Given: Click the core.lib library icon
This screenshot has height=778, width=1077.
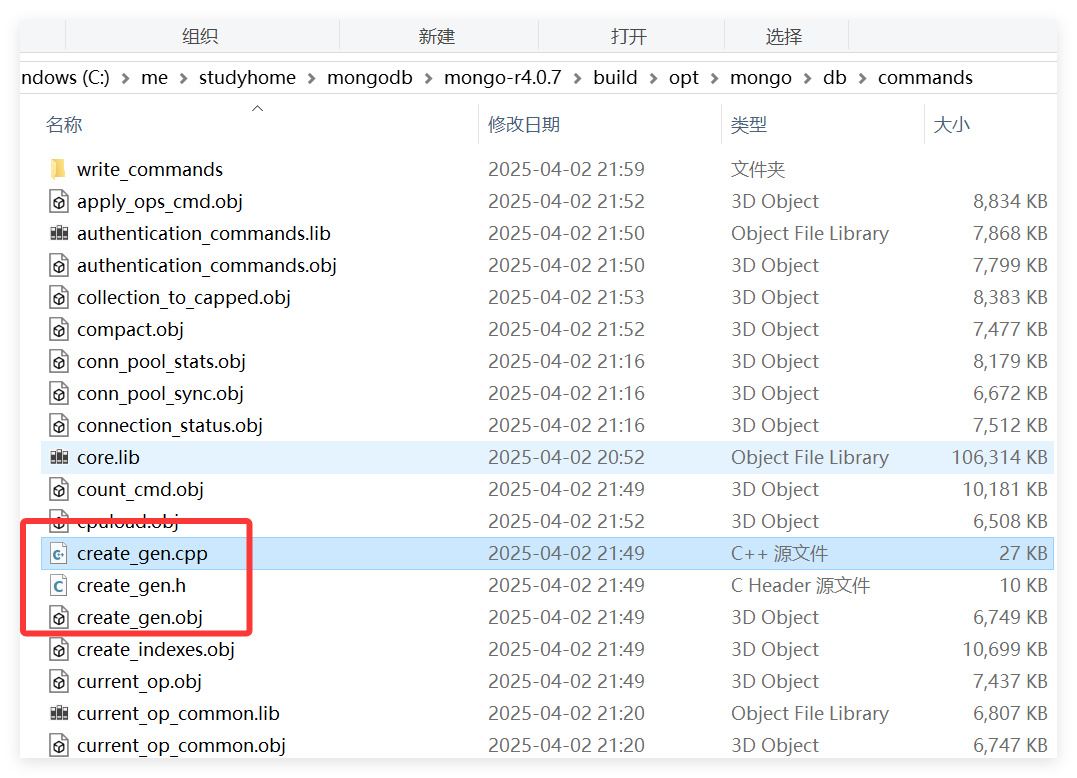Looking at the screenshot, I should pos(59,457).
